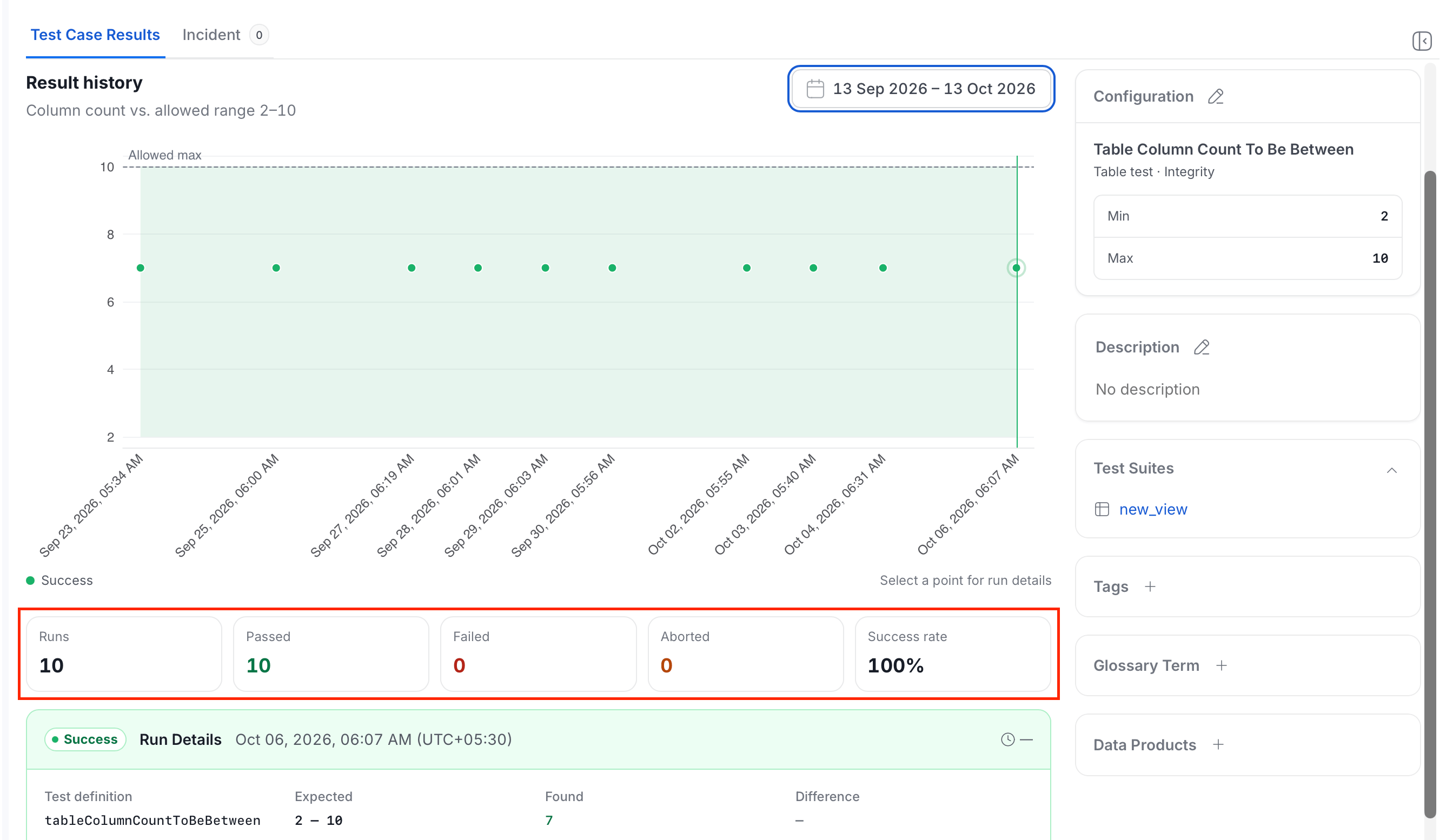Click the Incident count badge 0

259,35
